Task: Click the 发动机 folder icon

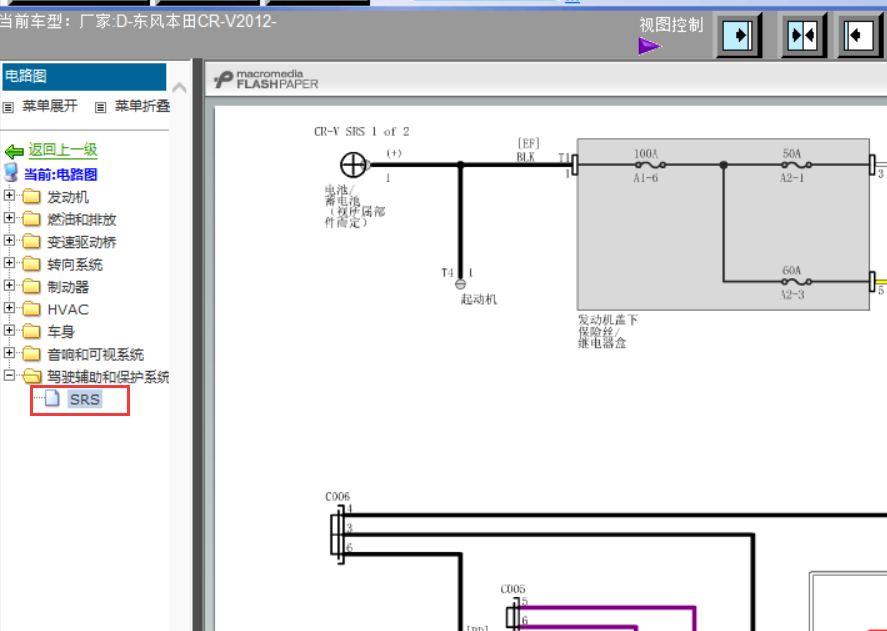Action: point(31,196)
